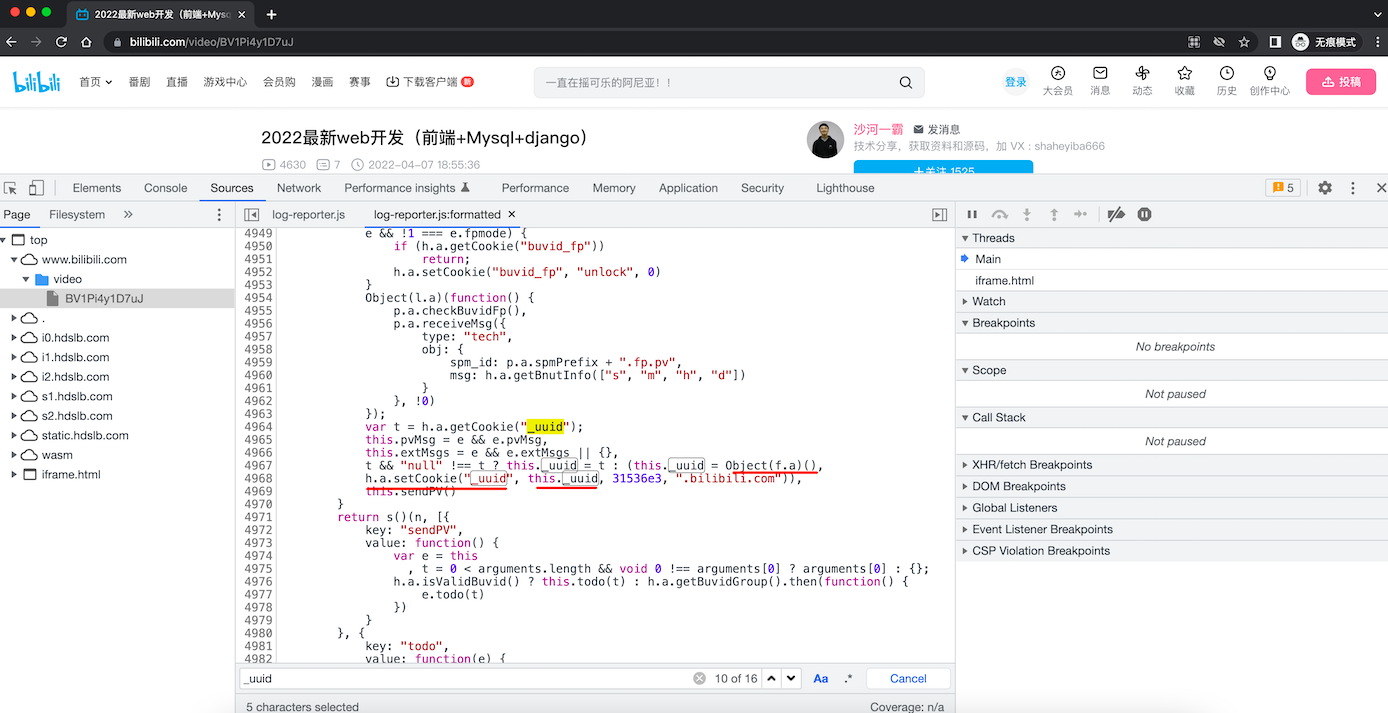
Task: Collapse the top frame tree node
Action: [x=4, y=240]
